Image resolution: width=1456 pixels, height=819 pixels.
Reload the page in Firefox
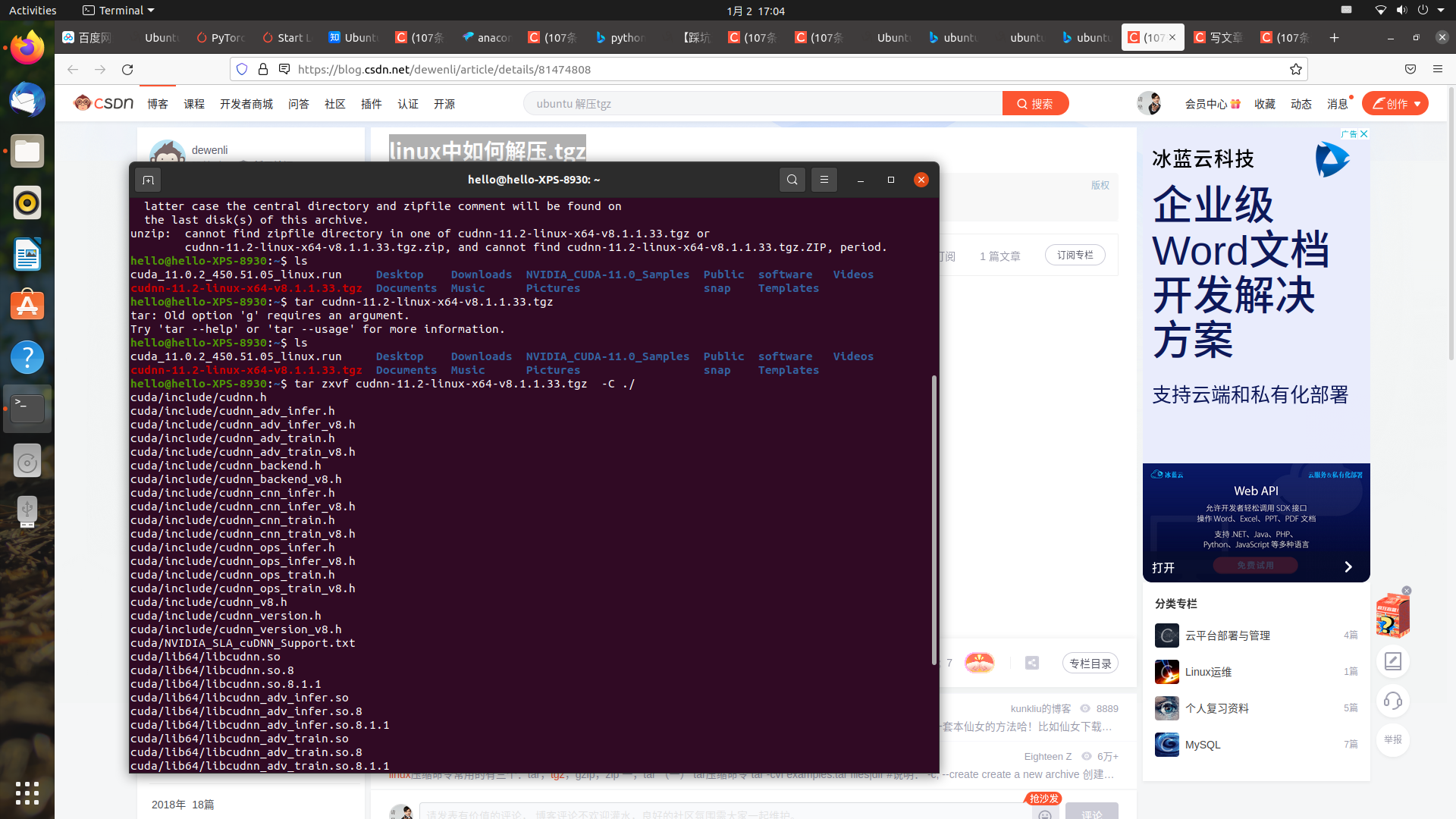point(127,69)
